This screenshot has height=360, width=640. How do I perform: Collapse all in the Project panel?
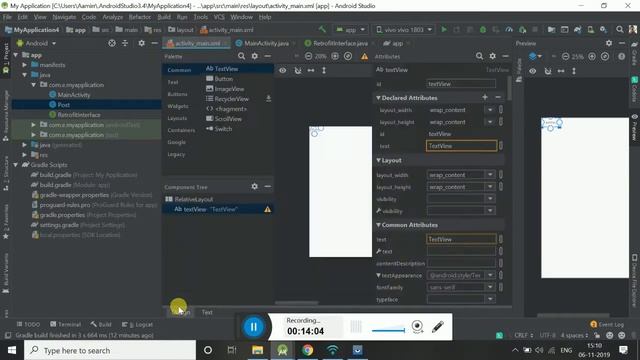(125, 43)
